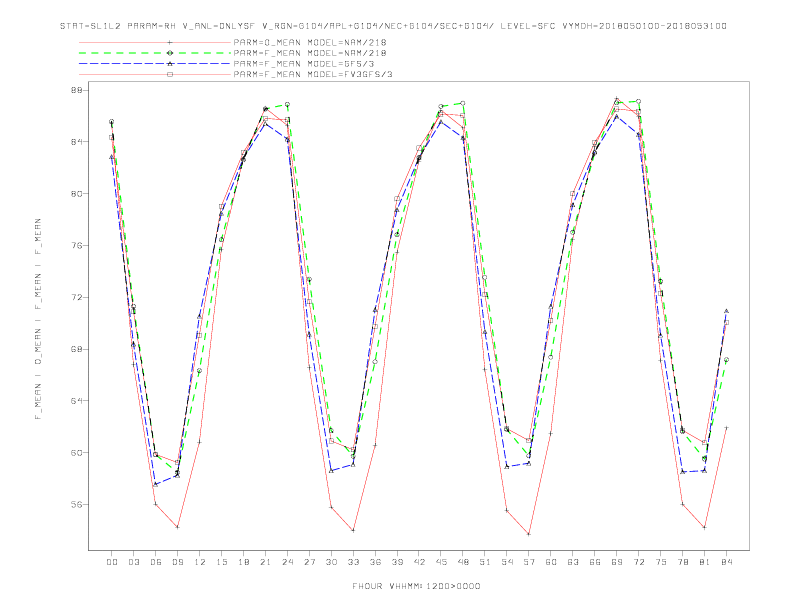Click x-axis forecast hour label 84
The height and width of the screenshot is (612, 792).
coord(726,562)
